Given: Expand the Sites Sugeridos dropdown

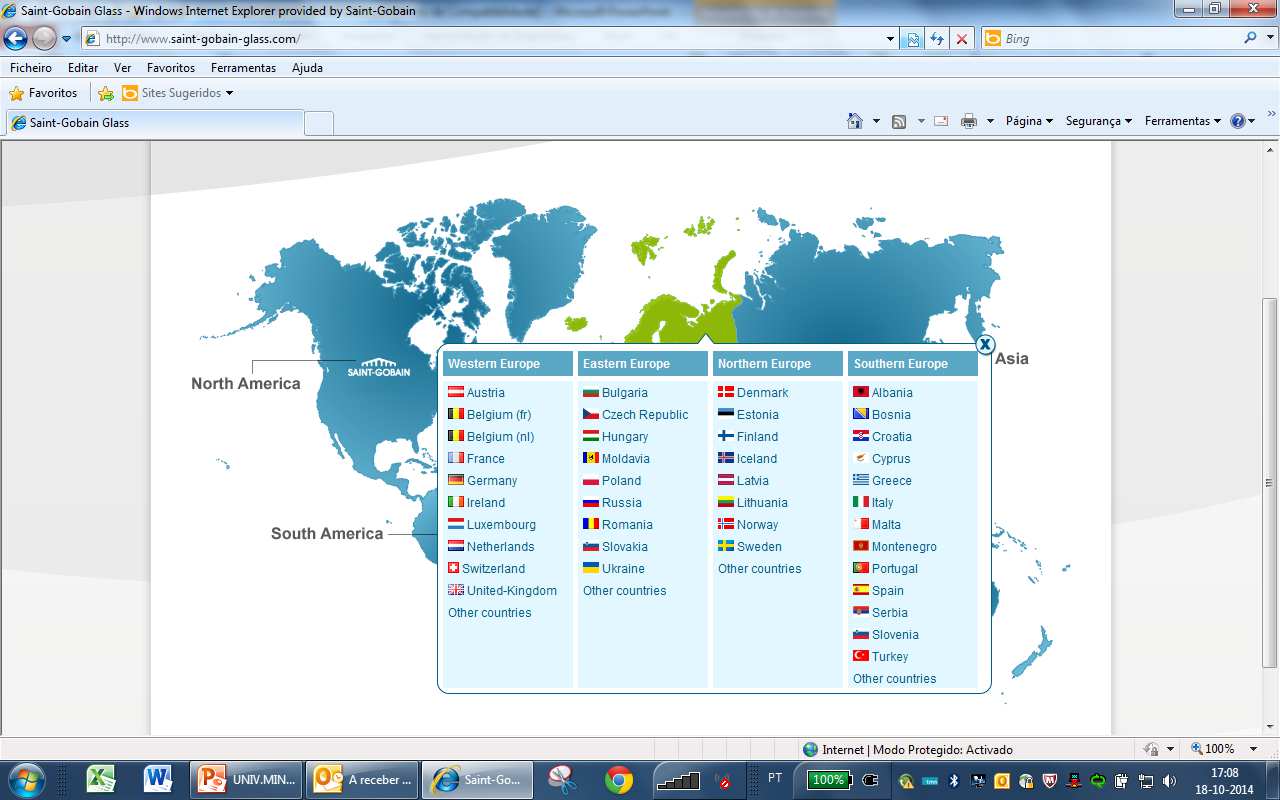Looking at the screenshot, I should pyautogui.click(x=229, y=93).
